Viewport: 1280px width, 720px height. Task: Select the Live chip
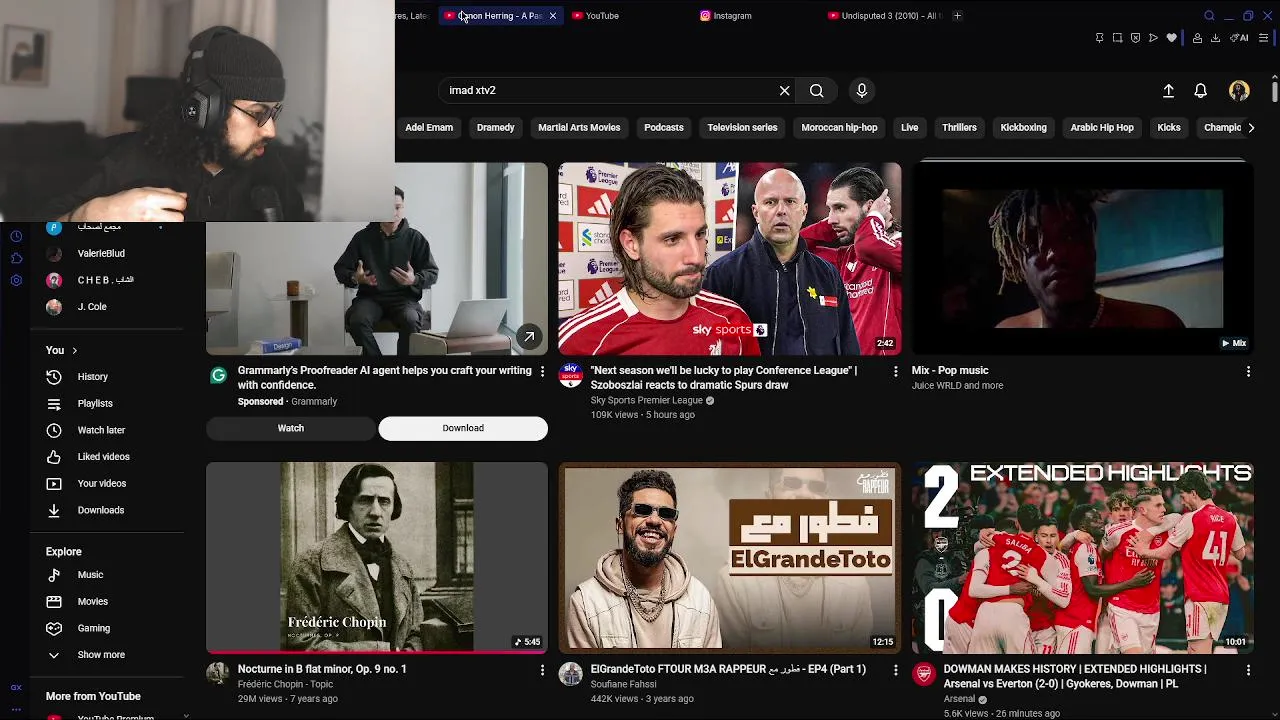tap(909, 128)
